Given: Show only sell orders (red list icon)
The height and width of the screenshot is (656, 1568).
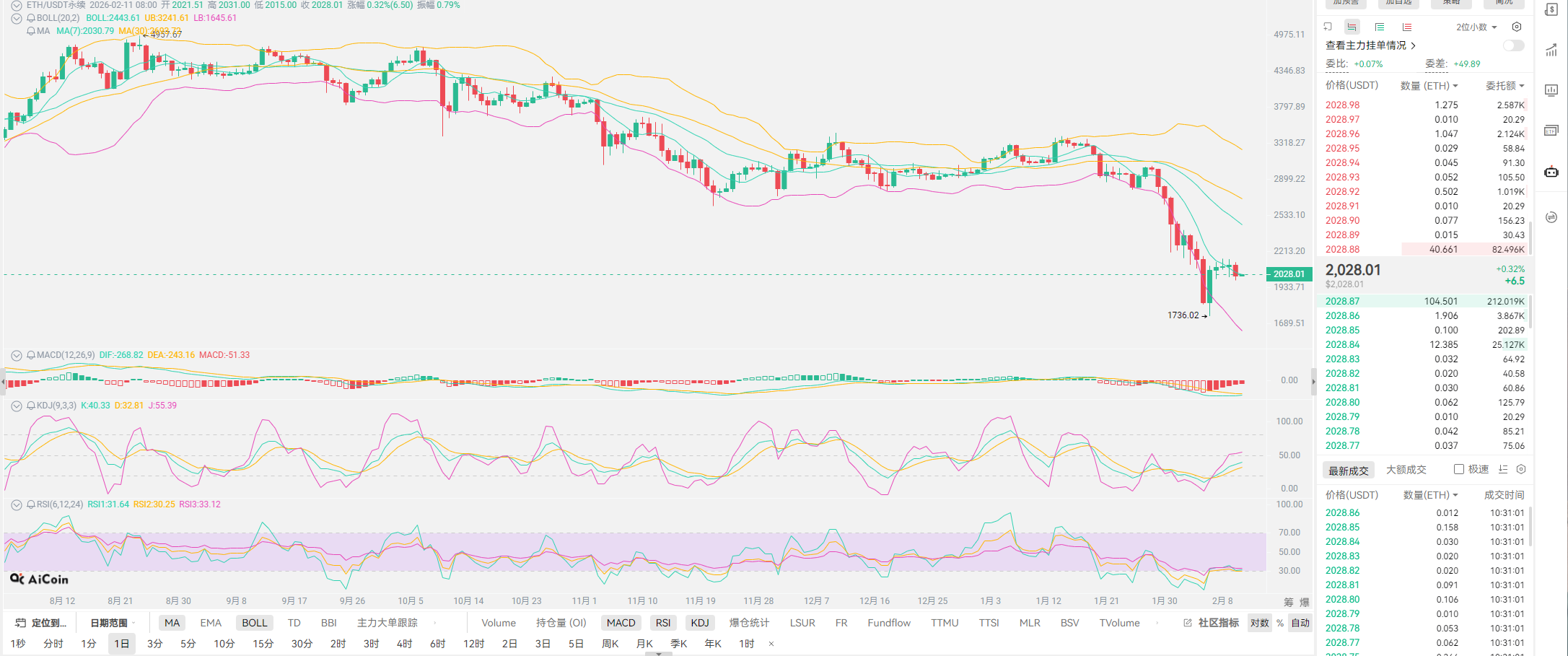Looking at the screenshot, I should (x=1406, y=27).
